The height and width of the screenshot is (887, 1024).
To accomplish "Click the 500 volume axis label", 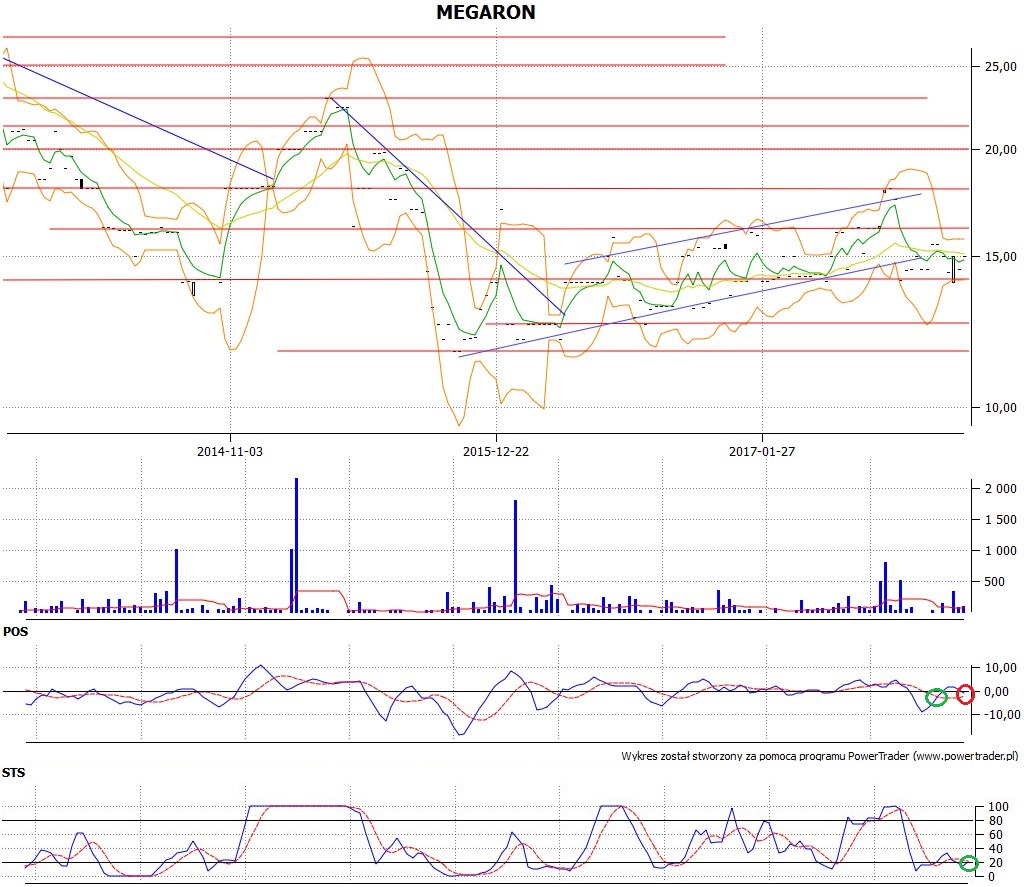I will [994, 582].
